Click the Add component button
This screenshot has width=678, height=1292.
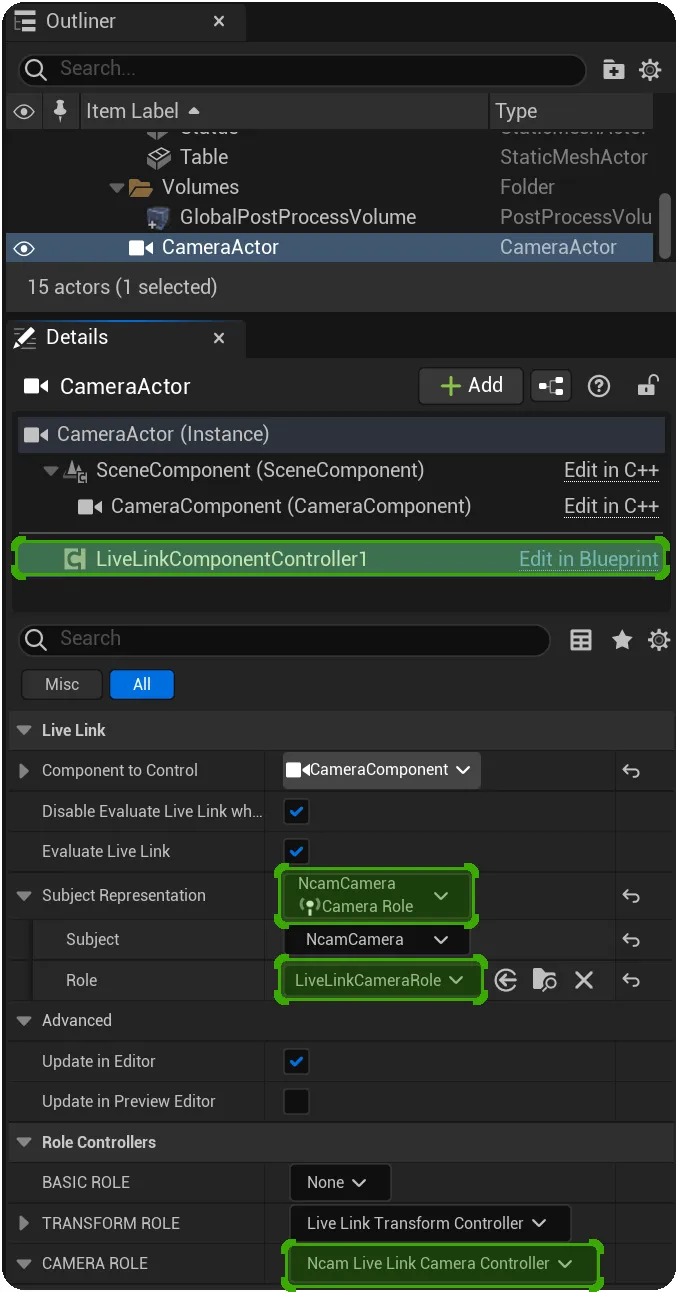(471, 386)
